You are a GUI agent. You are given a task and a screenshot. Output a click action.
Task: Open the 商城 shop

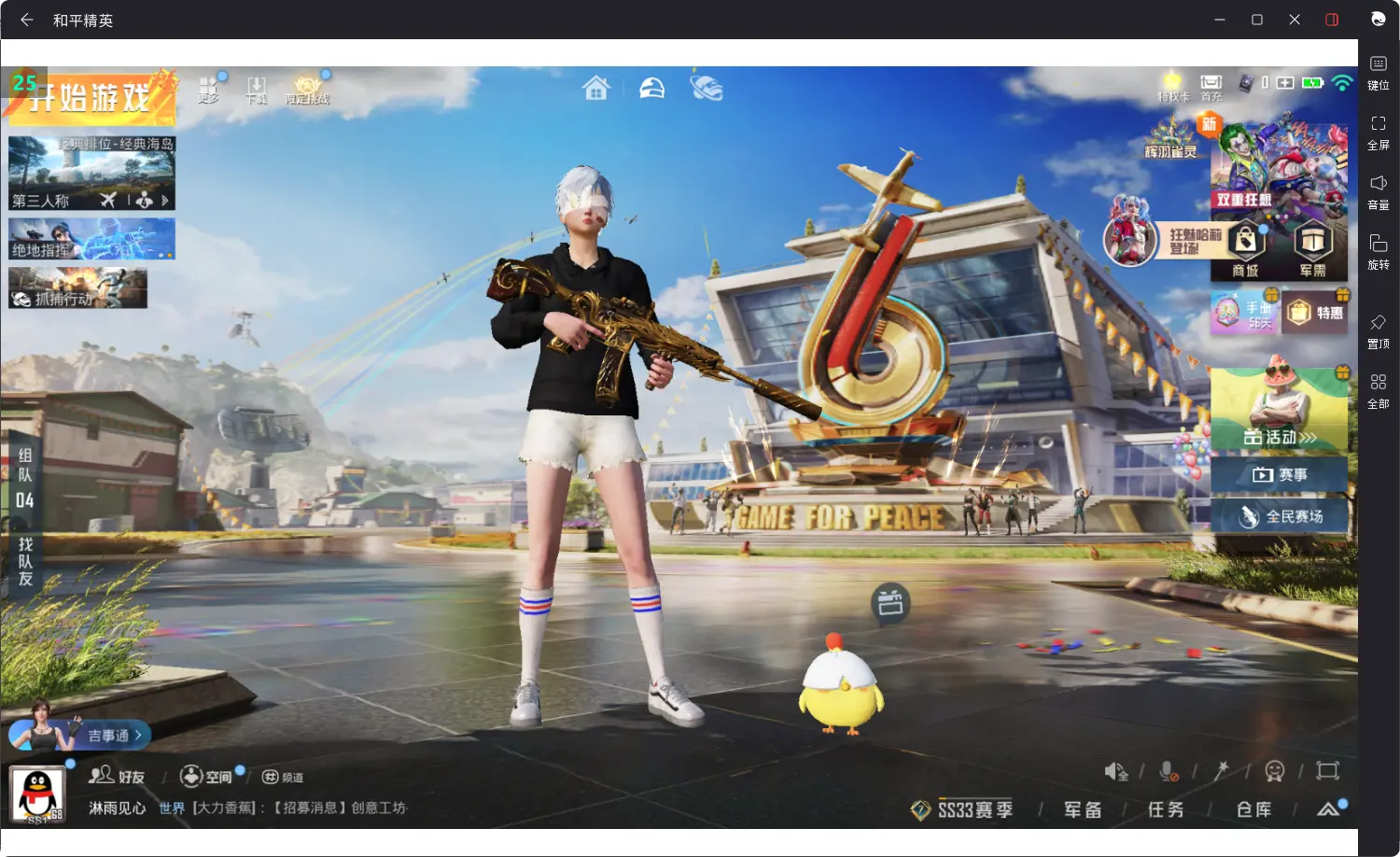1245,250
